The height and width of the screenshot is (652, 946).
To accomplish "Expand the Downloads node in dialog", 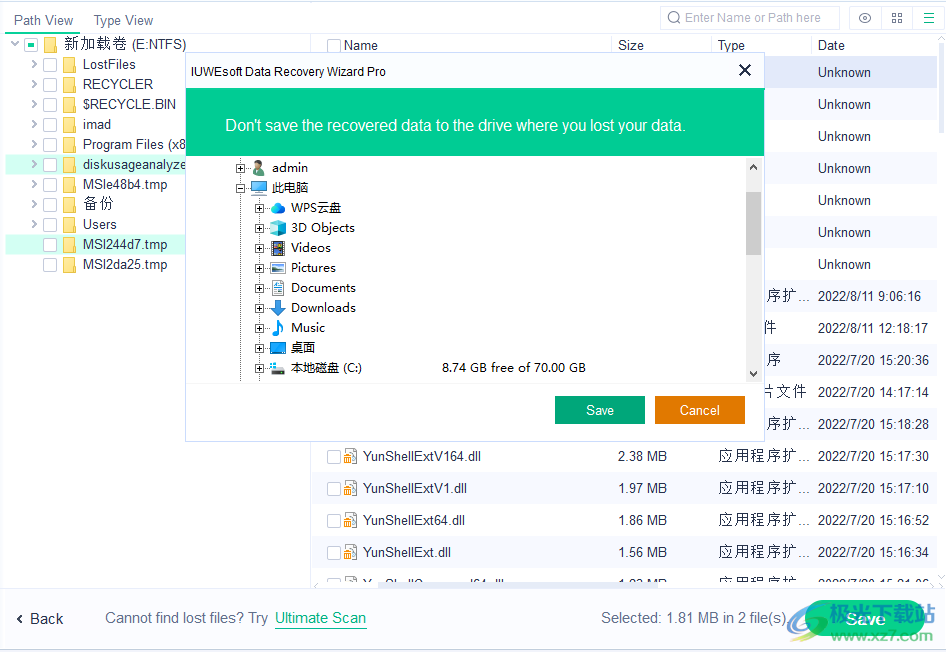I will (x=259, y=308).
